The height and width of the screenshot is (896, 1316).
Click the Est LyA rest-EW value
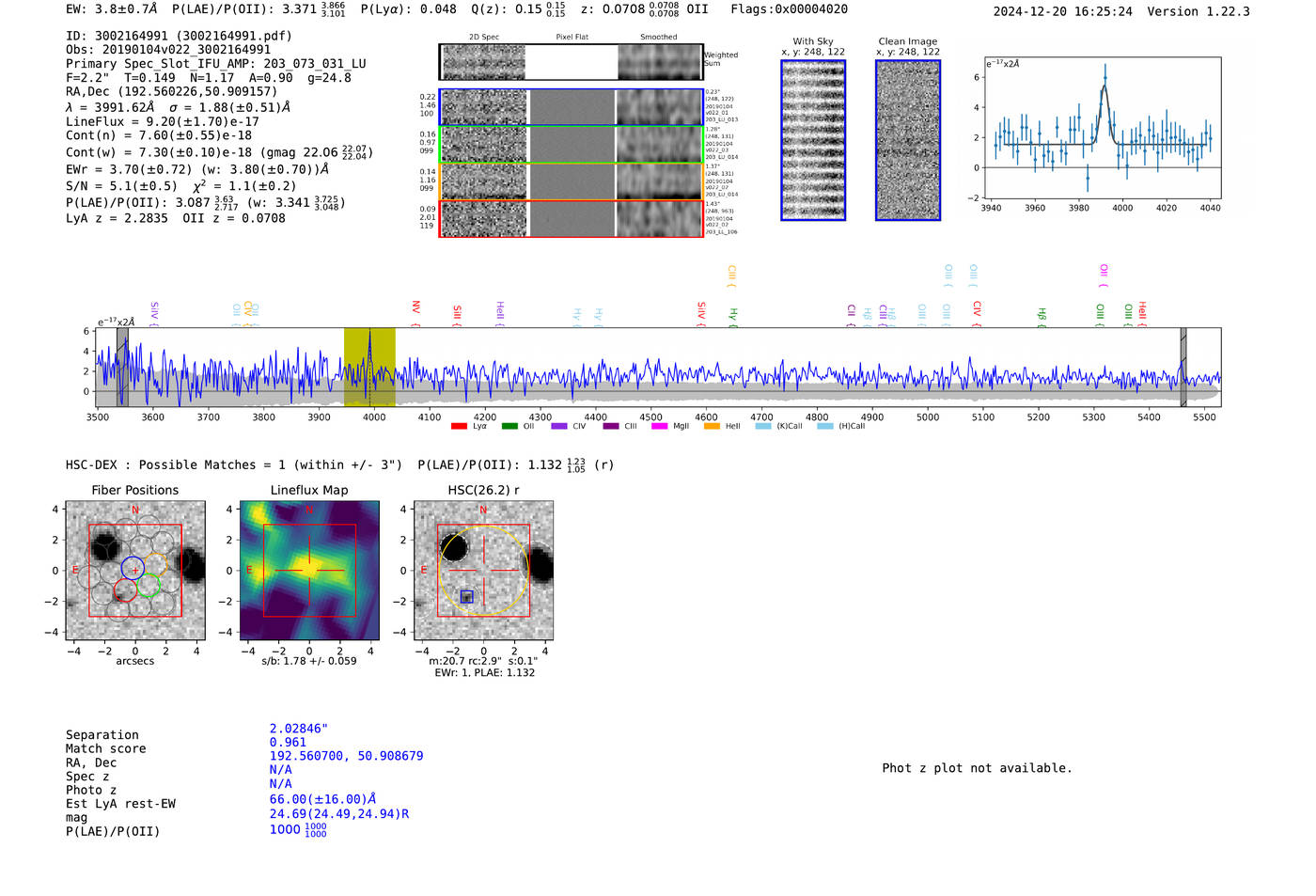[318, 799]
